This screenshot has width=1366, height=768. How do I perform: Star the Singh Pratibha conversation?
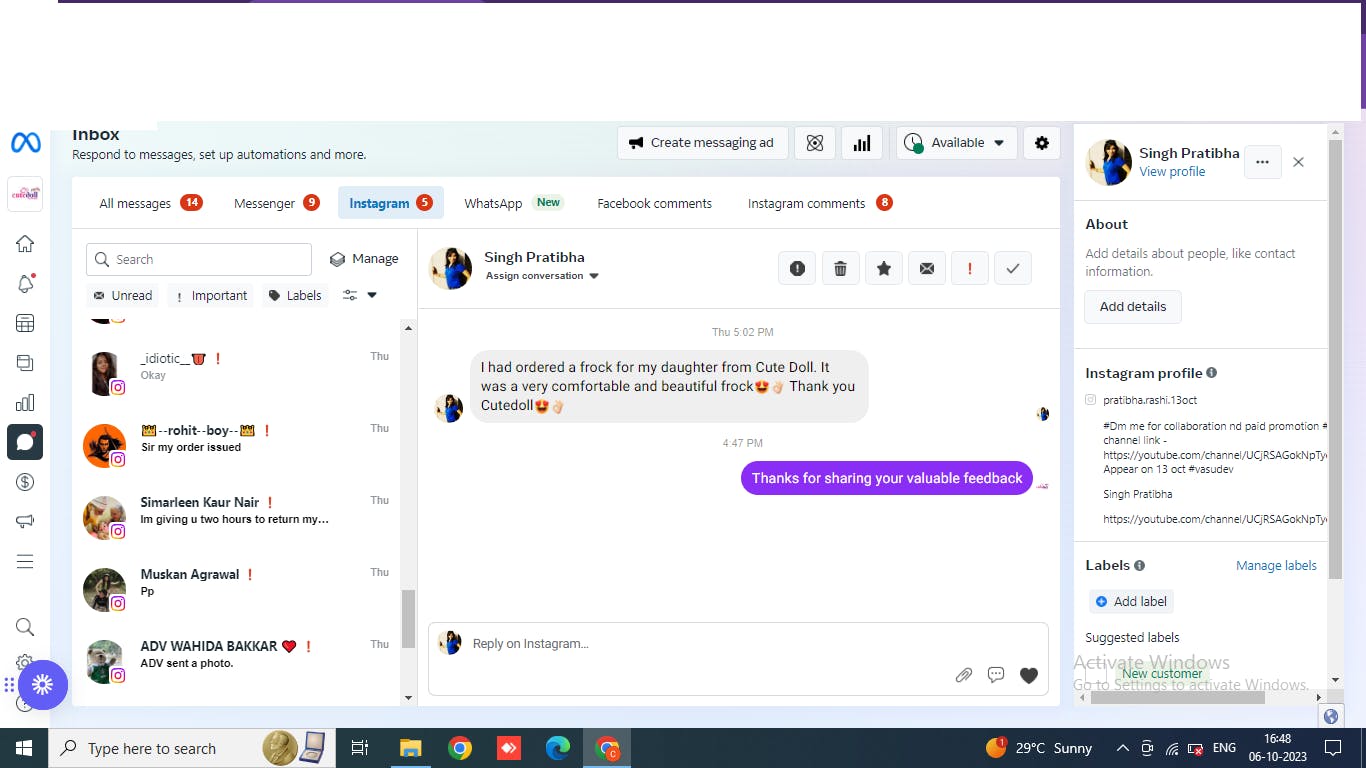coord(884,268)
